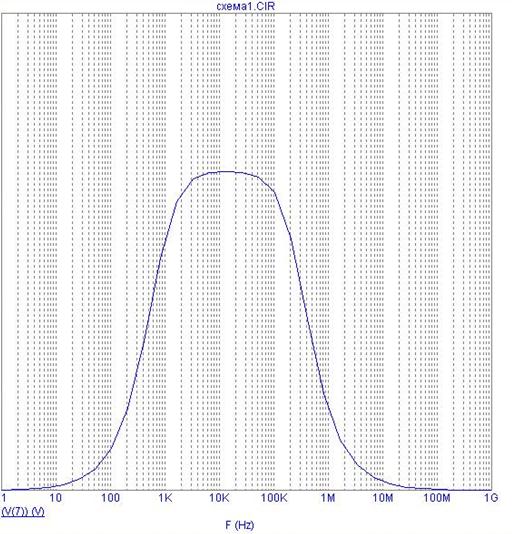Click the 1G frequency axis tick label

(x=492, y=498)
